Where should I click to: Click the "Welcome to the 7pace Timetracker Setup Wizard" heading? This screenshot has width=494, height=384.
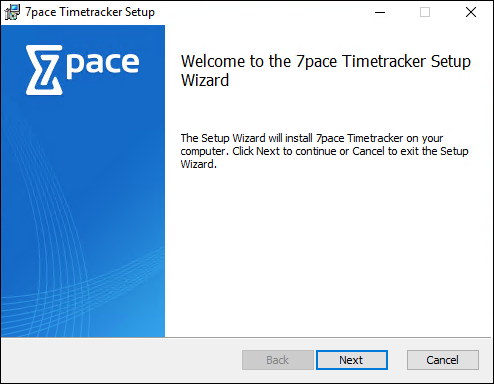pos(326,70)
